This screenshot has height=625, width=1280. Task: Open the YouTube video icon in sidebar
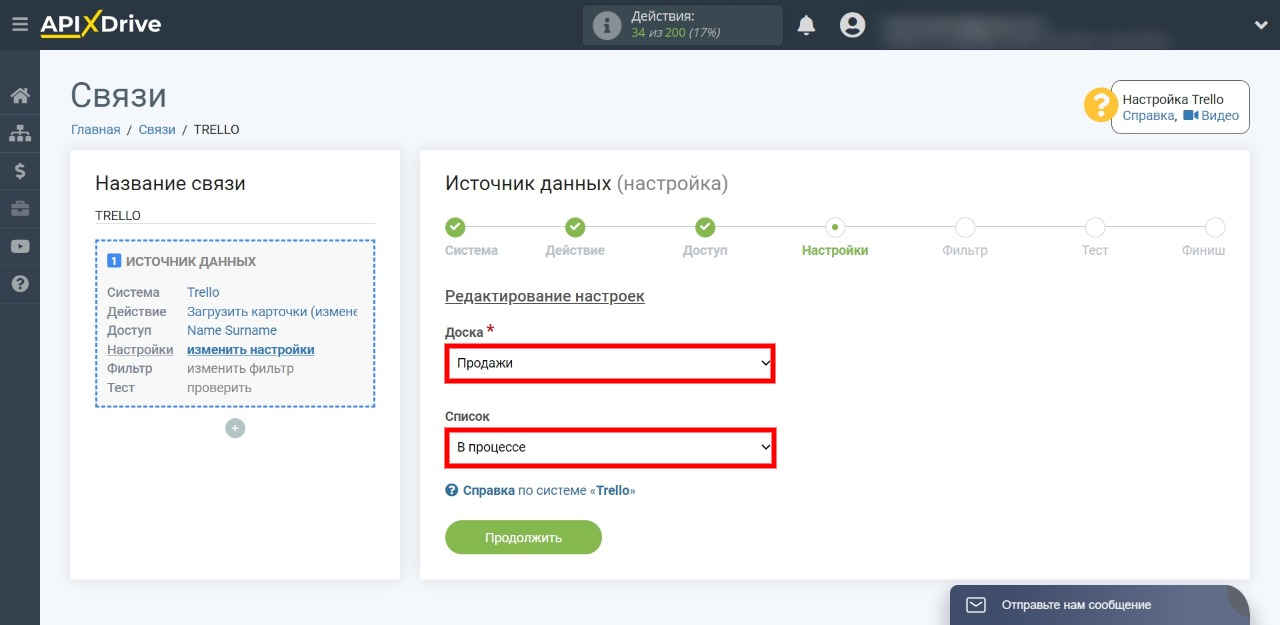point(20,246)
